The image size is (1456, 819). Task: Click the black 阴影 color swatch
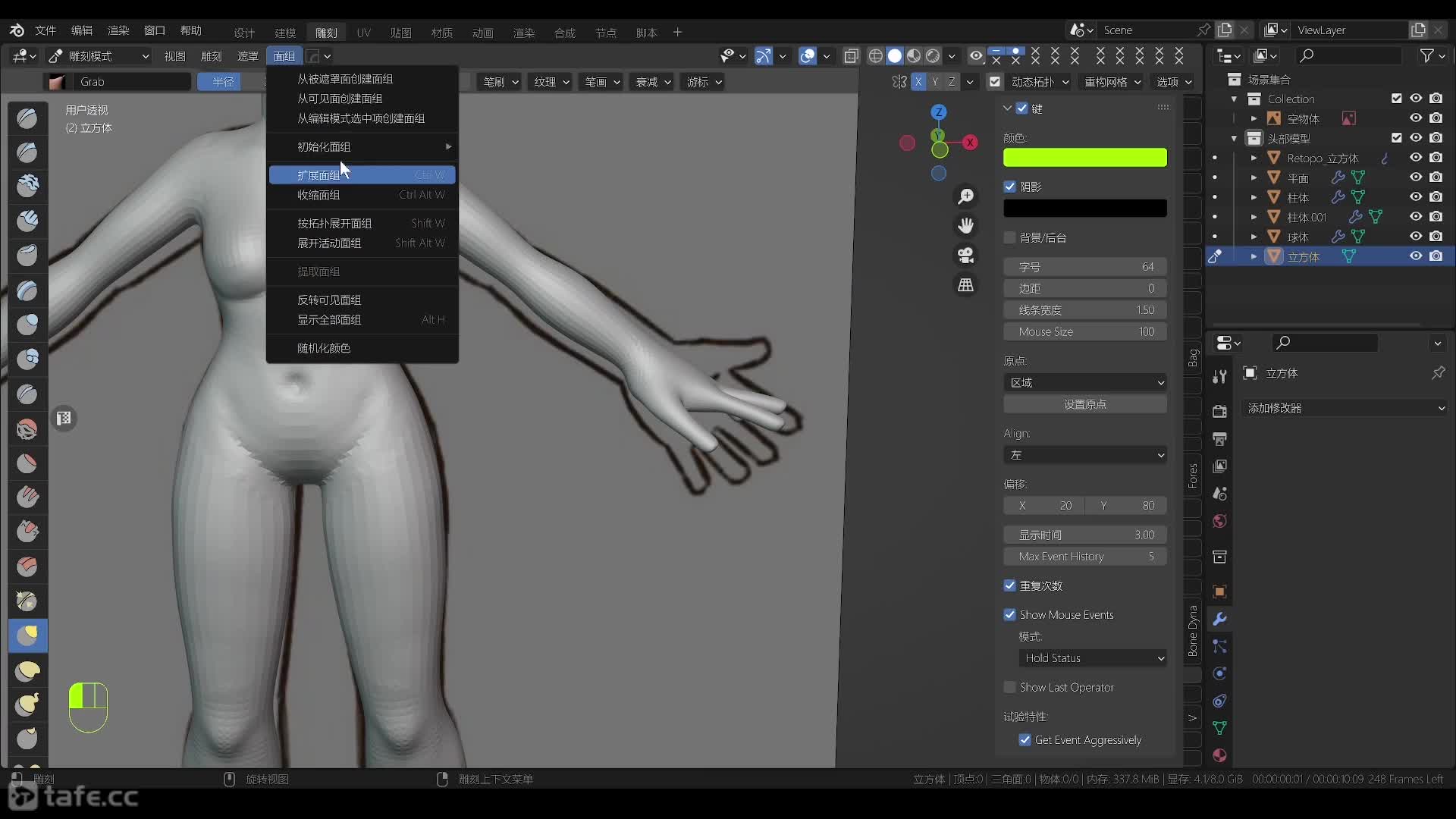tap(1085, 209)
